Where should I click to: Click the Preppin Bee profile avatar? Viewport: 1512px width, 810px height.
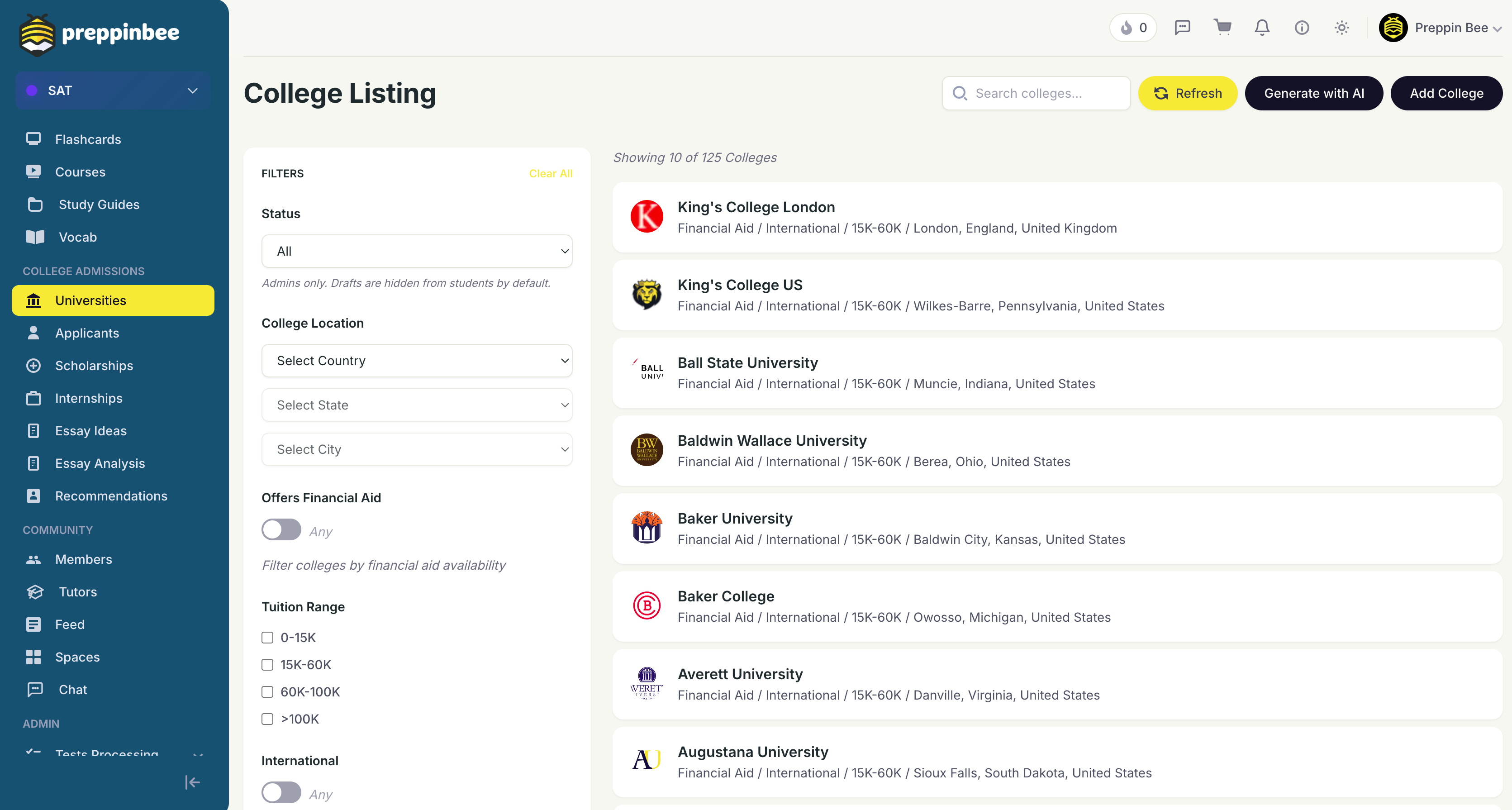tap(1393, 28)
